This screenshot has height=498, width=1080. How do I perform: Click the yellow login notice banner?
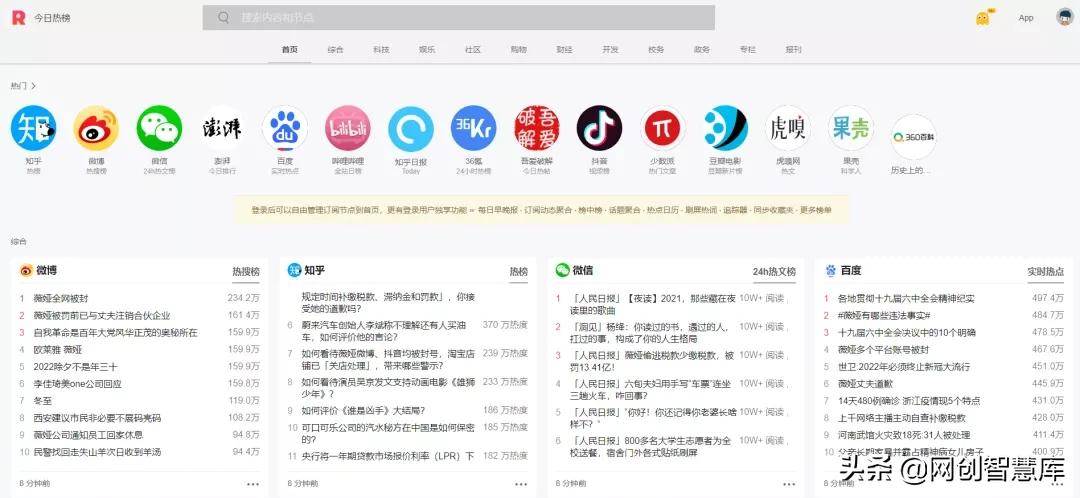(541, 210)
